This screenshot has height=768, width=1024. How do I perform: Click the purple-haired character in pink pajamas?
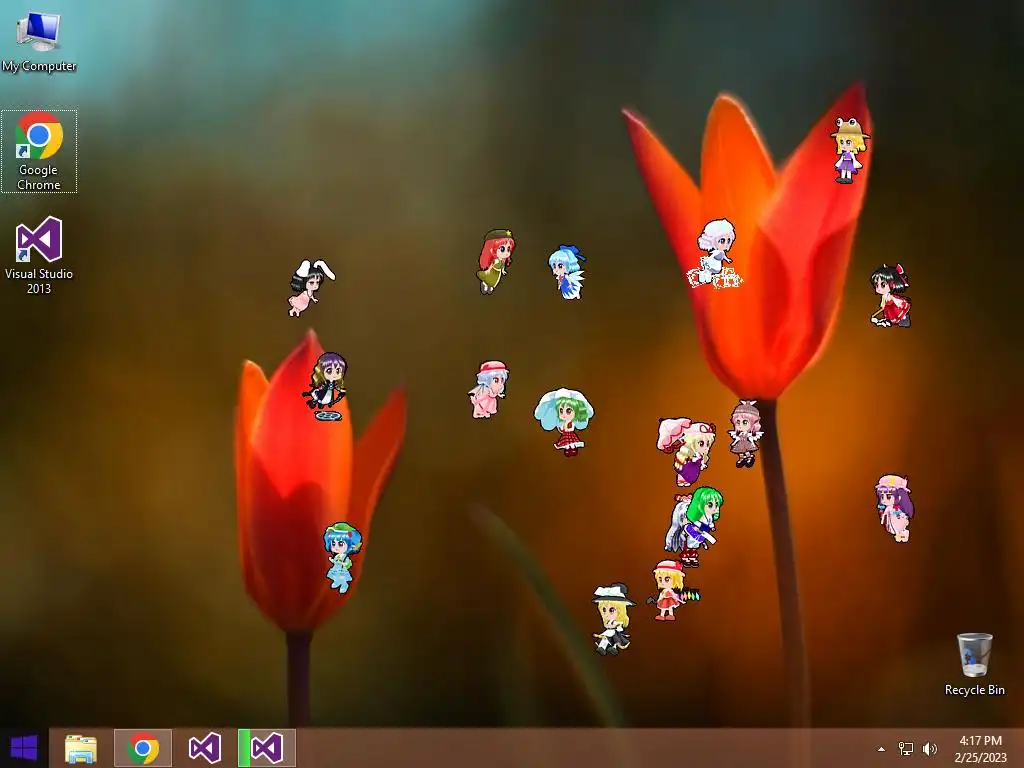895,508
